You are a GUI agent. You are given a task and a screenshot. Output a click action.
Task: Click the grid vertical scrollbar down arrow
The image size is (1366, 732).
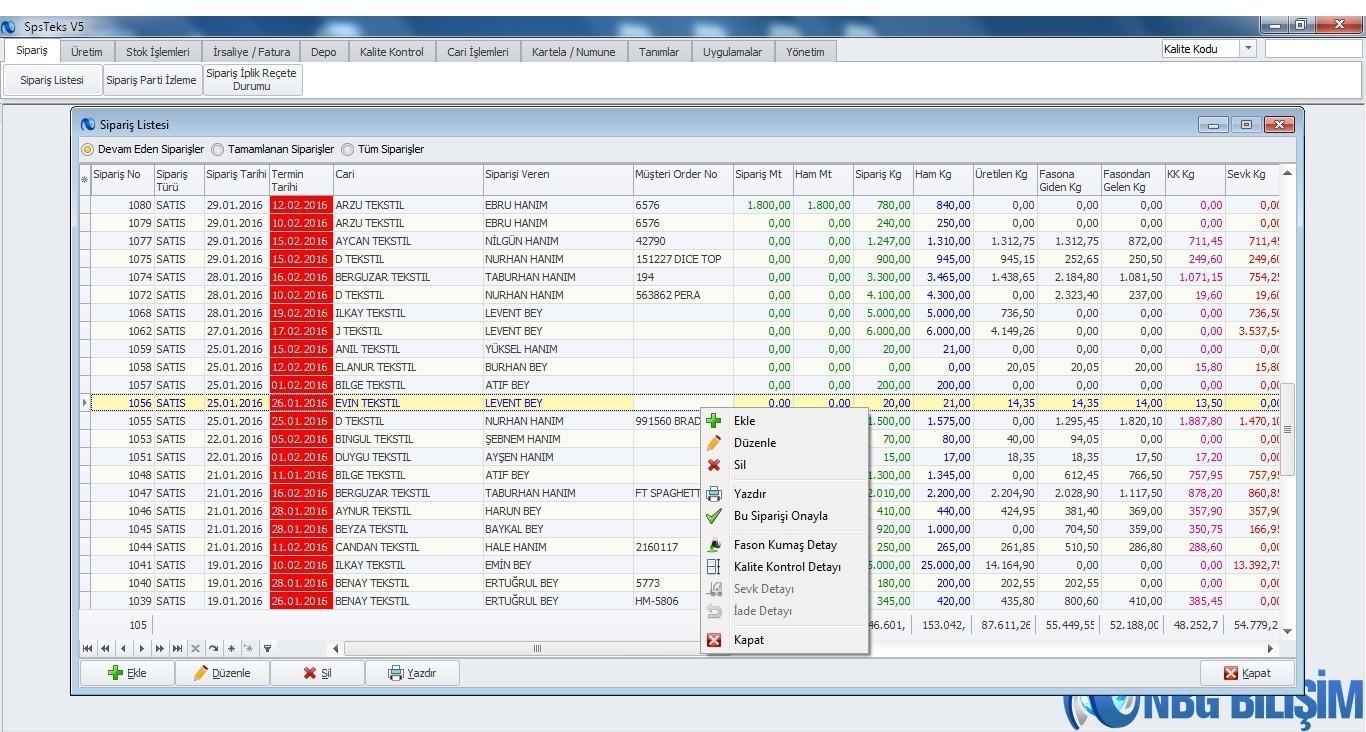click(x=1287, y=631)
